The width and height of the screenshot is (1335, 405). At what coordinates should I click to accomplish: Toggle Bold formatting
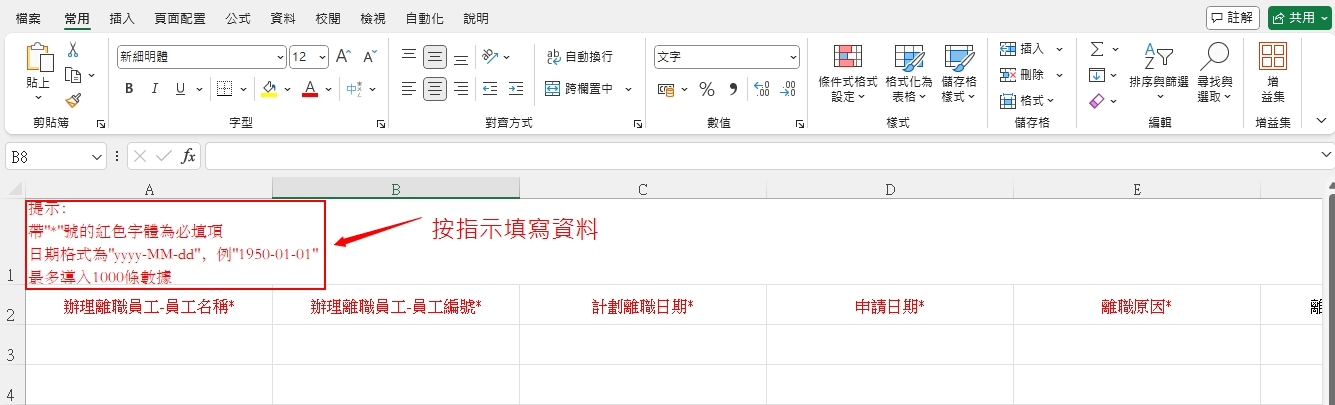[x=129, y=89]
